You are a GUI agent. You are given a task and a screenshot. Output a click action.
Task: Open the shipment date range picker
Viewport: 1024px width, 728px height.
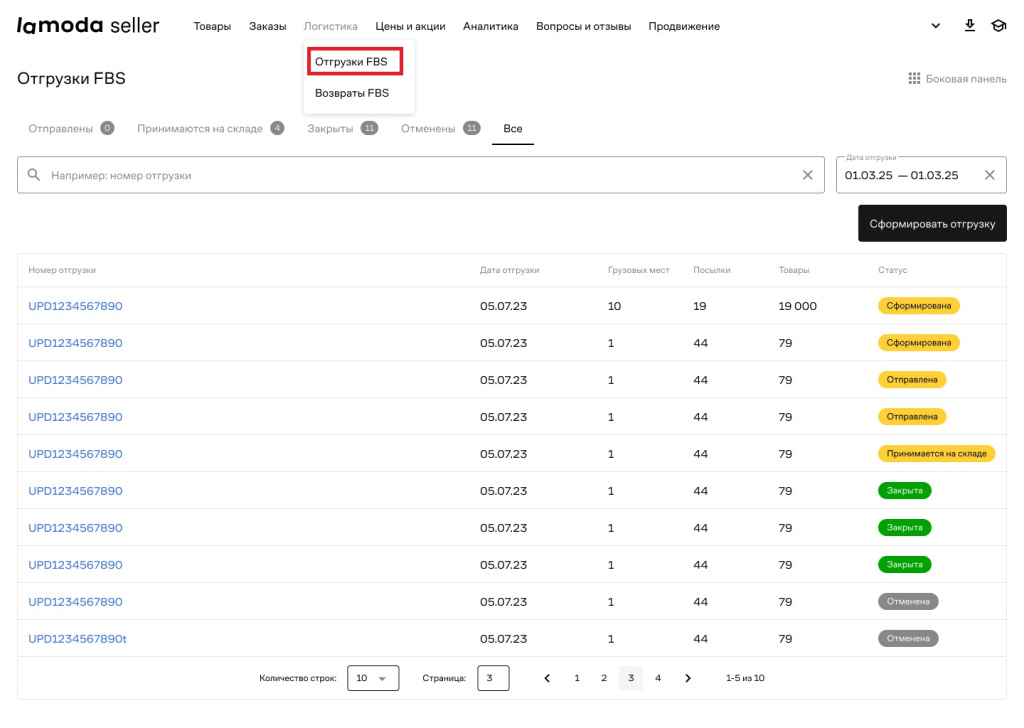pyautogui.click(x=902, y=175)
